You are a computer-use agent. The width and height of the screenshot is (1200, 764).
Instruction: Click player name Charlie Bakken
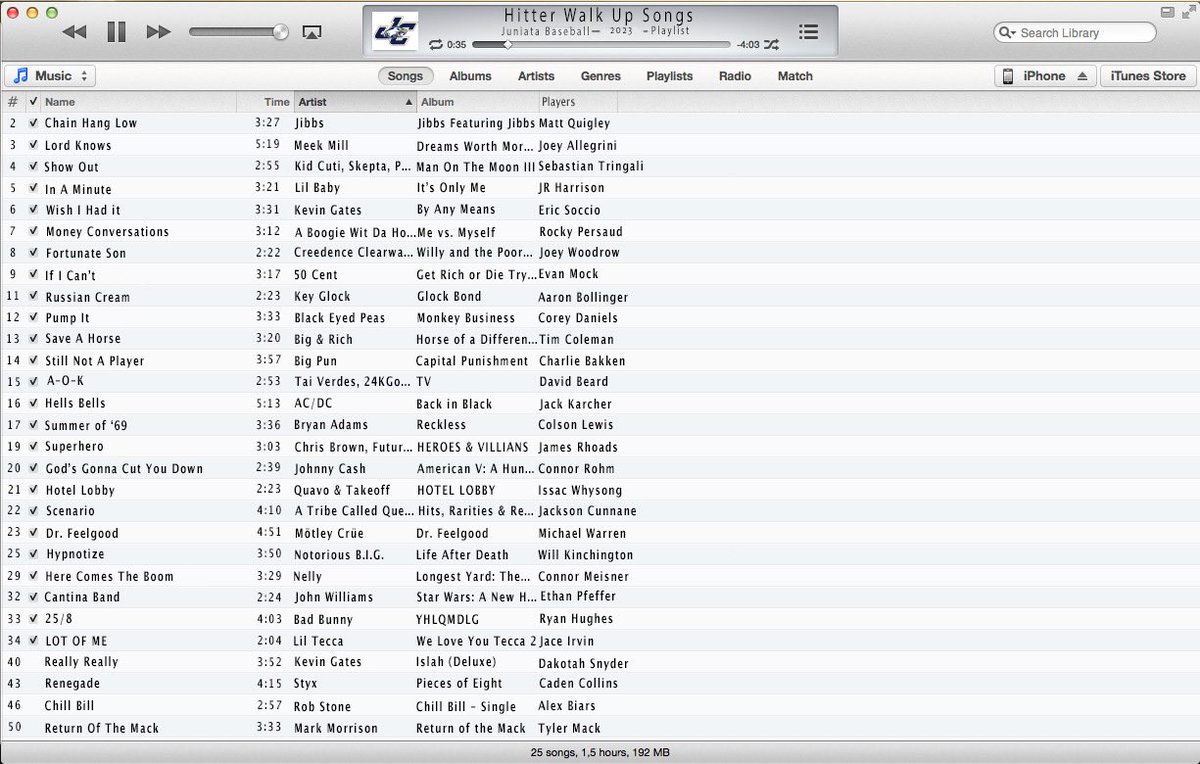[582, 361]
